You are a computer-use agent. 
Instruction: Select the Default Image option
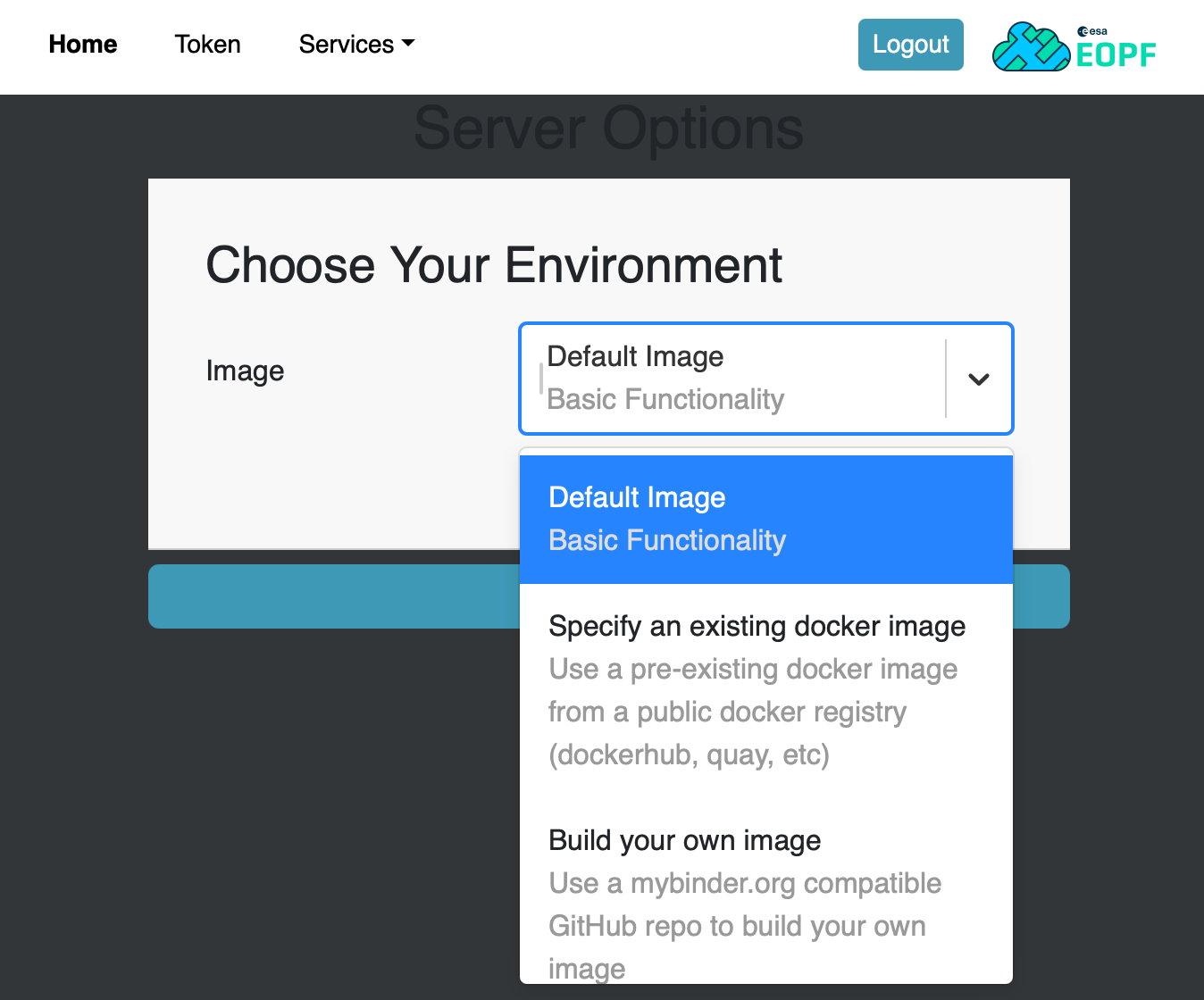765,518
